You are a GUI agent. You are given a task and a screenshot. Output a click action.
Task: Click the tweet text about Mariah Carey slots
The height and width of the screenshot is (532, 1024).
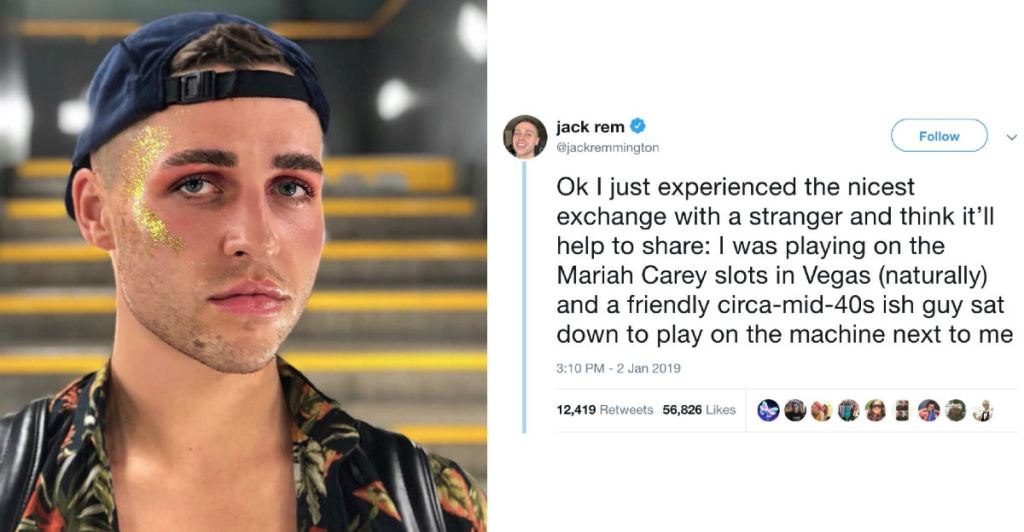(784, 260)
